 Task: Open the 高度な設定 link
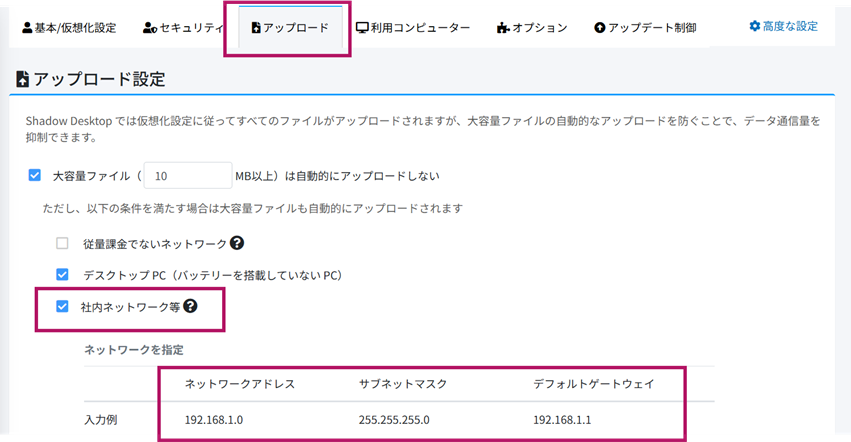pos(783,26)
